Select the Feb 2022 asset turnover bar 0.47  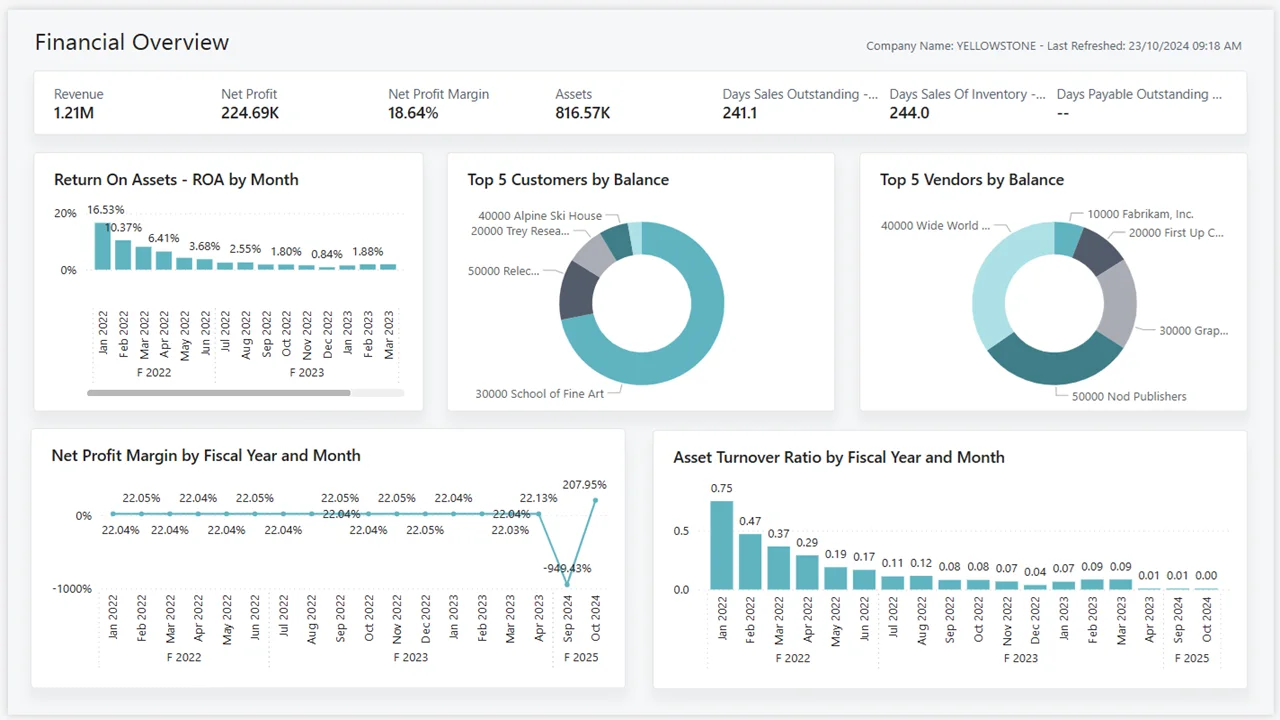pyautogui.click(x=750, y=562)
